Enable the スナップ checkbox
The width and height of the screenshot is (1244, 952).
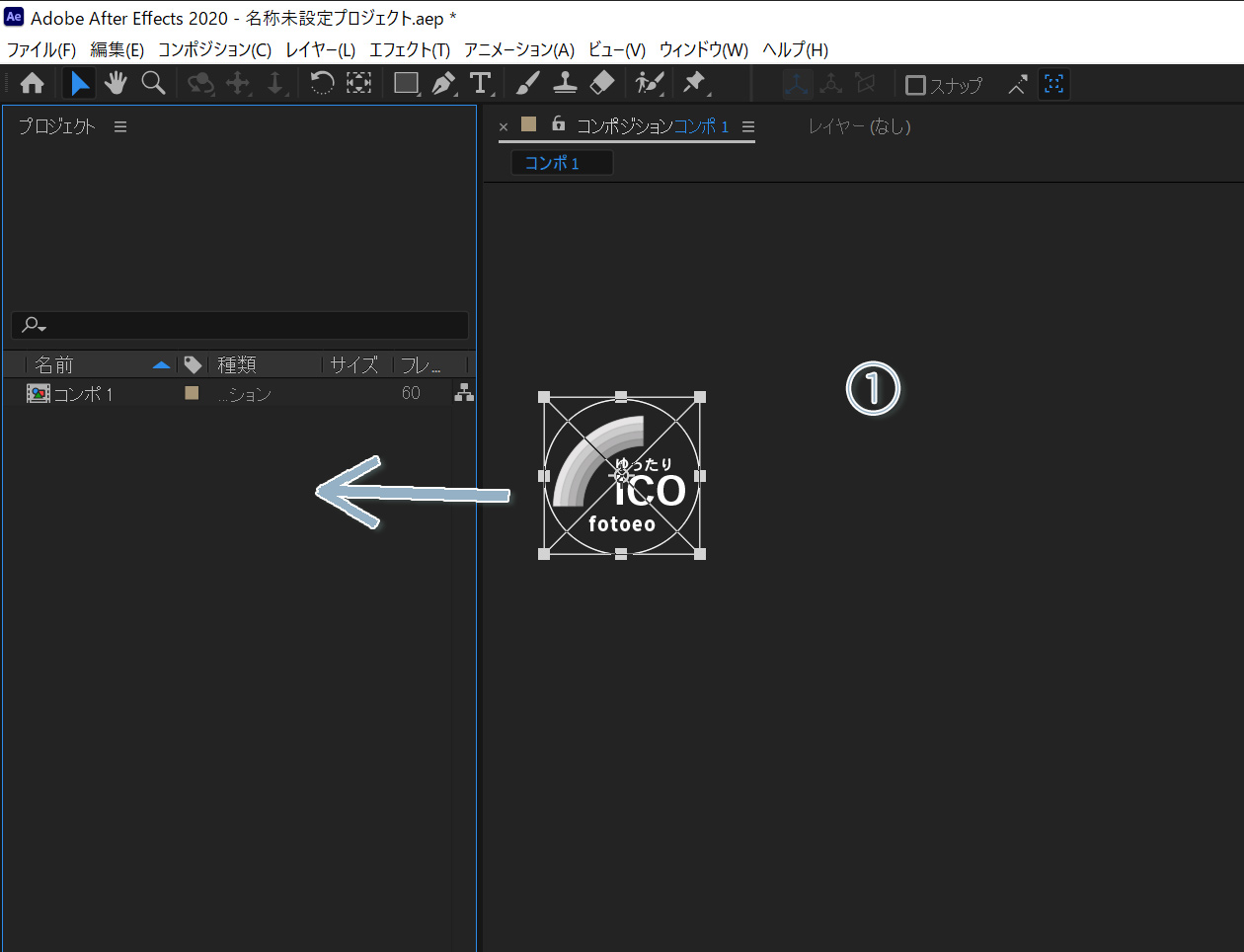[915, 85]
